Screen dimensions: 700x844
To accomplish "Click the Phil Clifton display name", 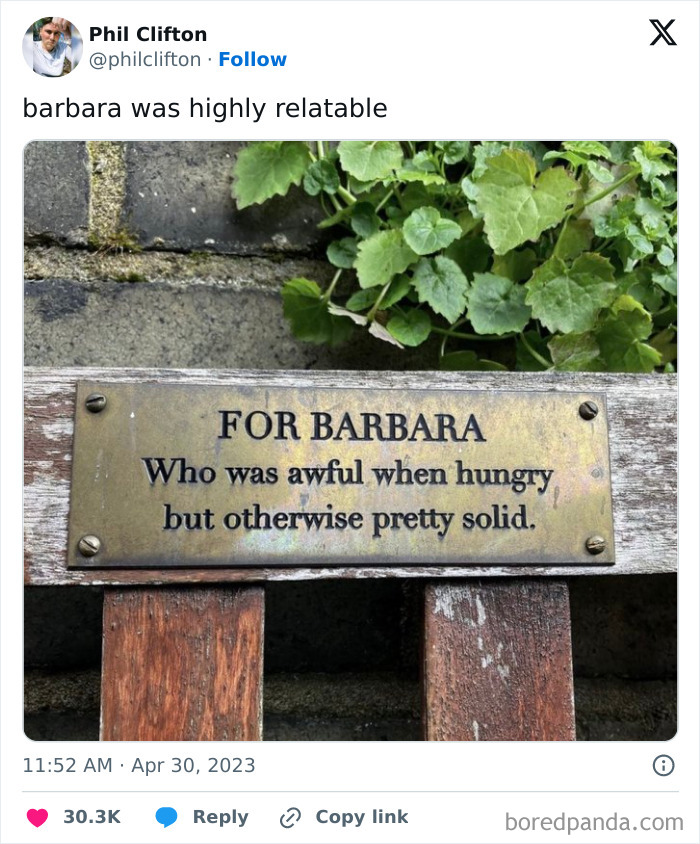I will coord(147,33).
